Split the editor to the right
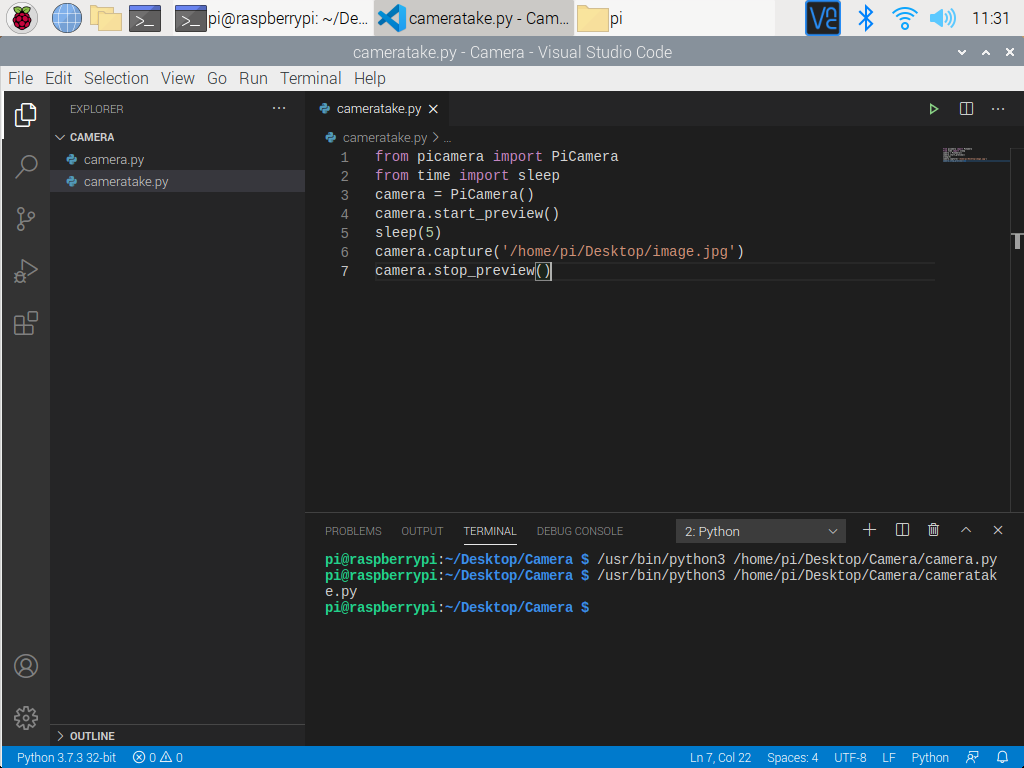This screenshot has width=1024, height=768. [x=966, y=109]
